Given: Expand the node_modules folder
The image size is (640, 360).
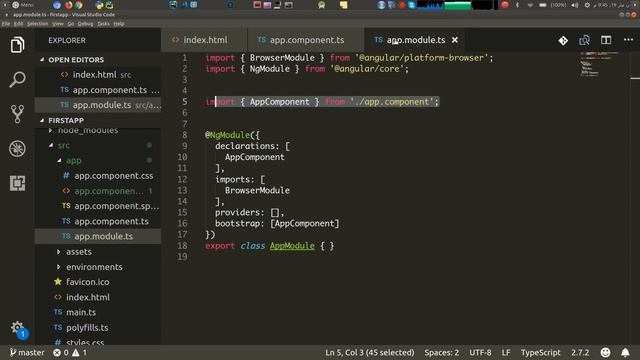Looking at the screenshot, I should pyautogui.click(x=88, y=131).
